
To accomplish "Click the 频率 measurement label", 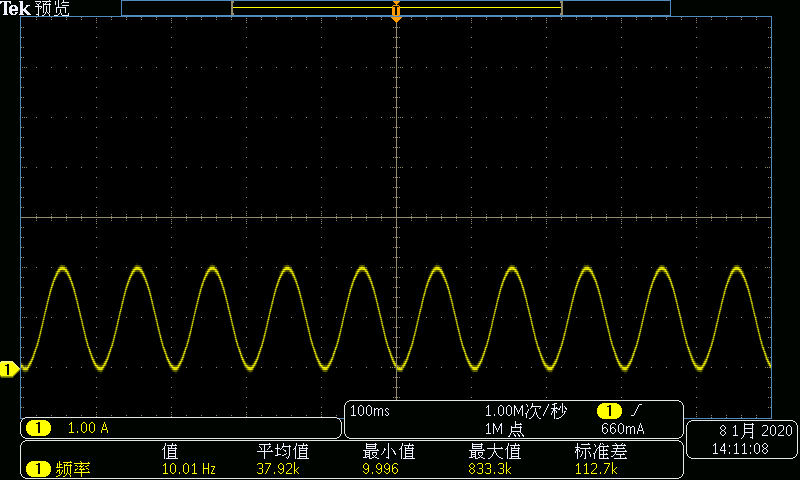I will (72, 469).
